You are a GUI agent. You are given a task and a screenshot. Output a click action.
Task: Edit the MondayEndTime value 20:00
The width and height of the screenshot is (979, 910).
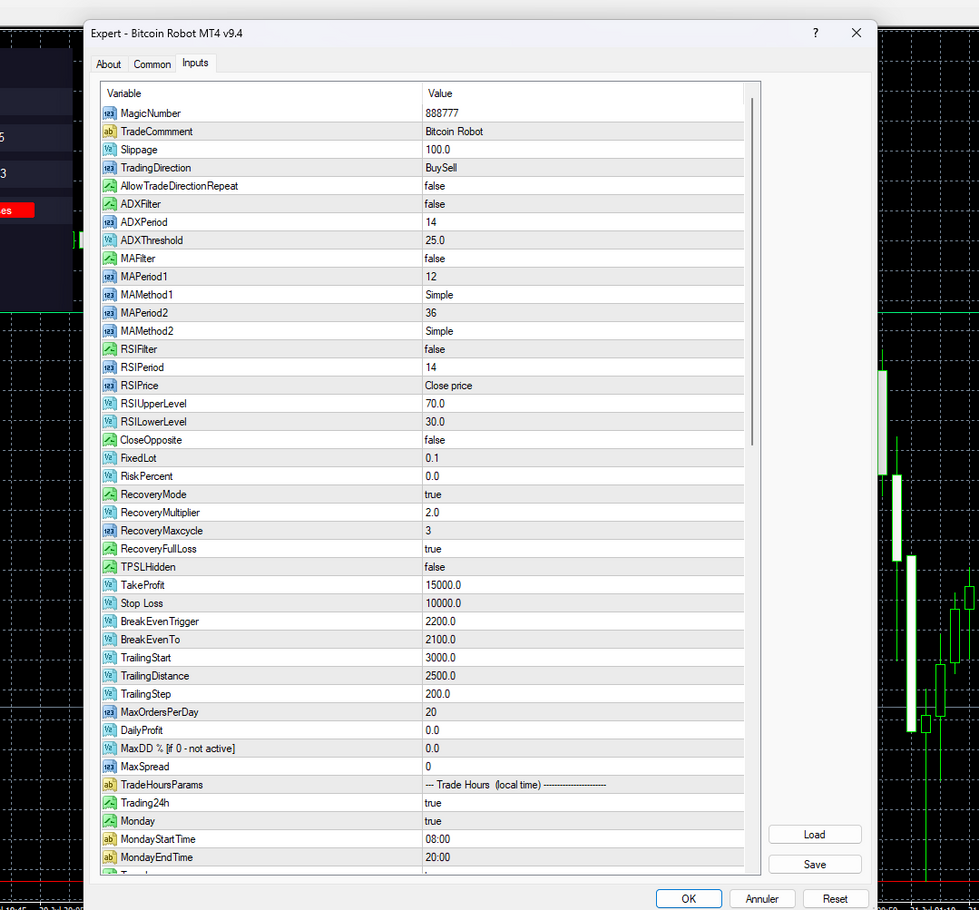tap(583, 858)
